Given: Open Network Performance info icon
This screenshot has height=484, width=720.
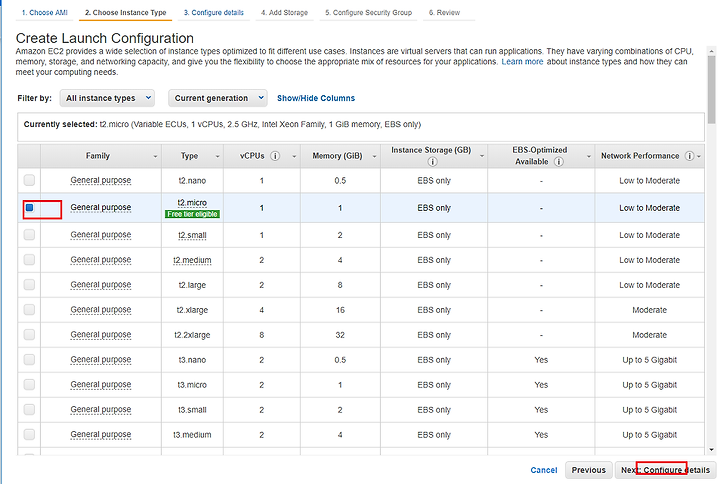Looking at the screenshot, I should click(689, 156).
